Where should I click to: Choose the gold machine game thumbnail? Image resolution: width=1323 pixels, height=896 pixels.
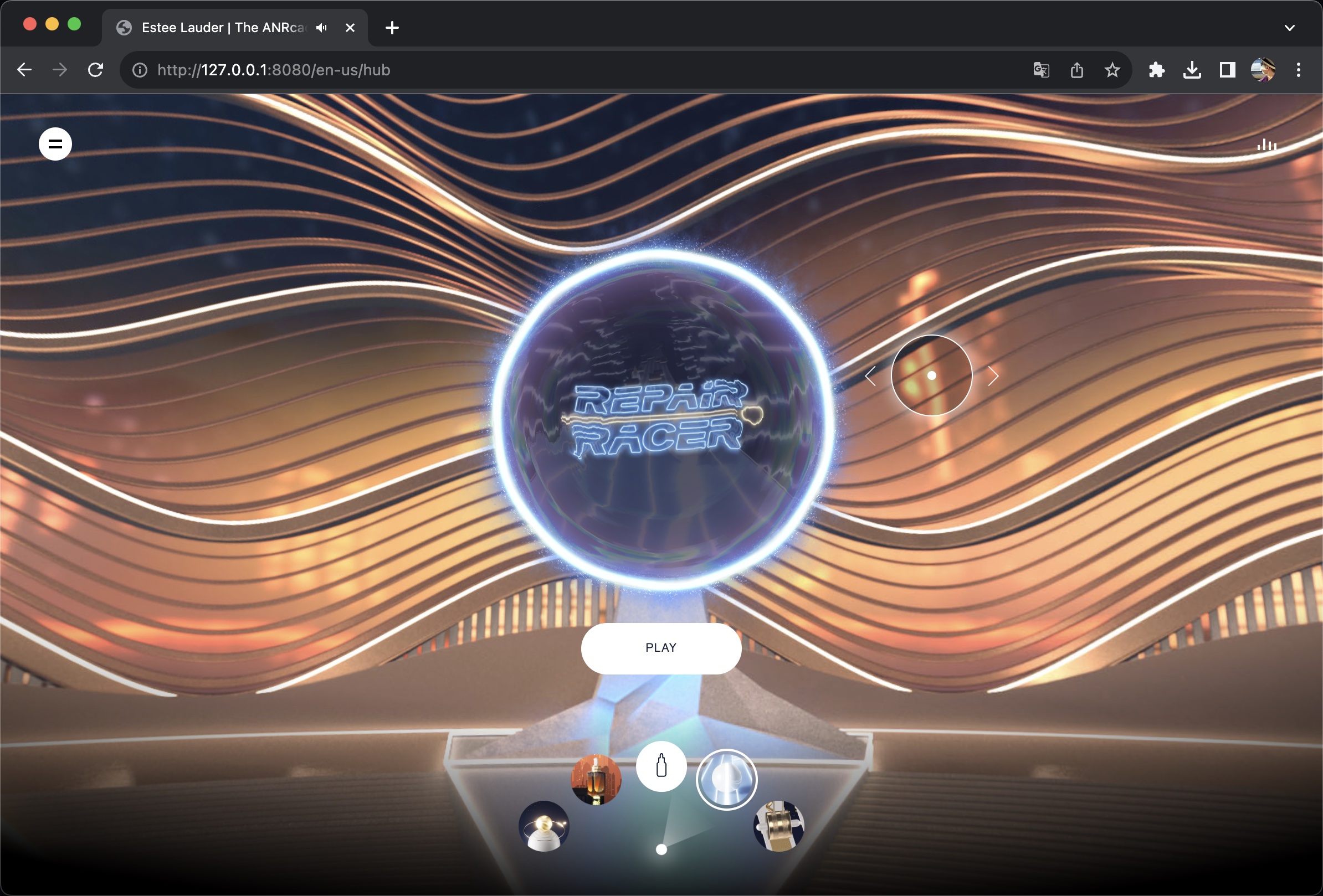[778, 826]
